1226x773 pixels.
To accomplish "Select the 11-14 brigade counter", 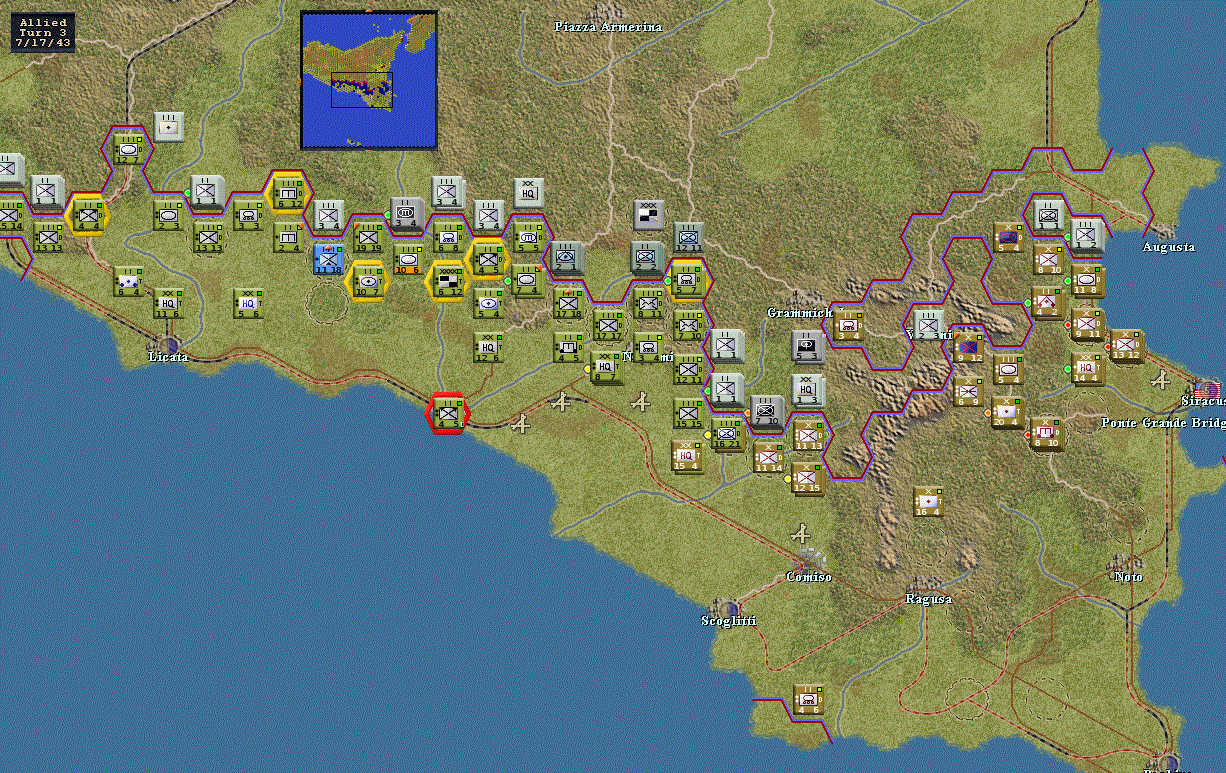I will 768,456.
